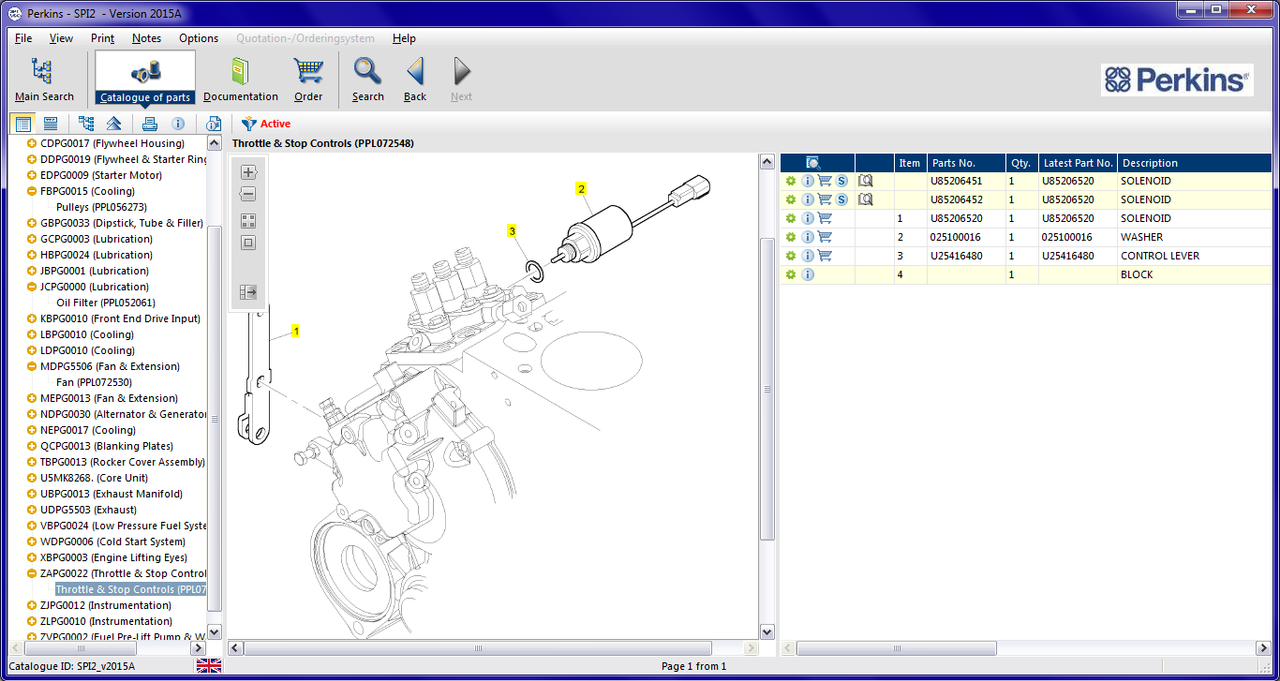Expand WDPG0006 Cold Start System node
The height and width of the screenshot is (681, 1280).
click(32, 542)
